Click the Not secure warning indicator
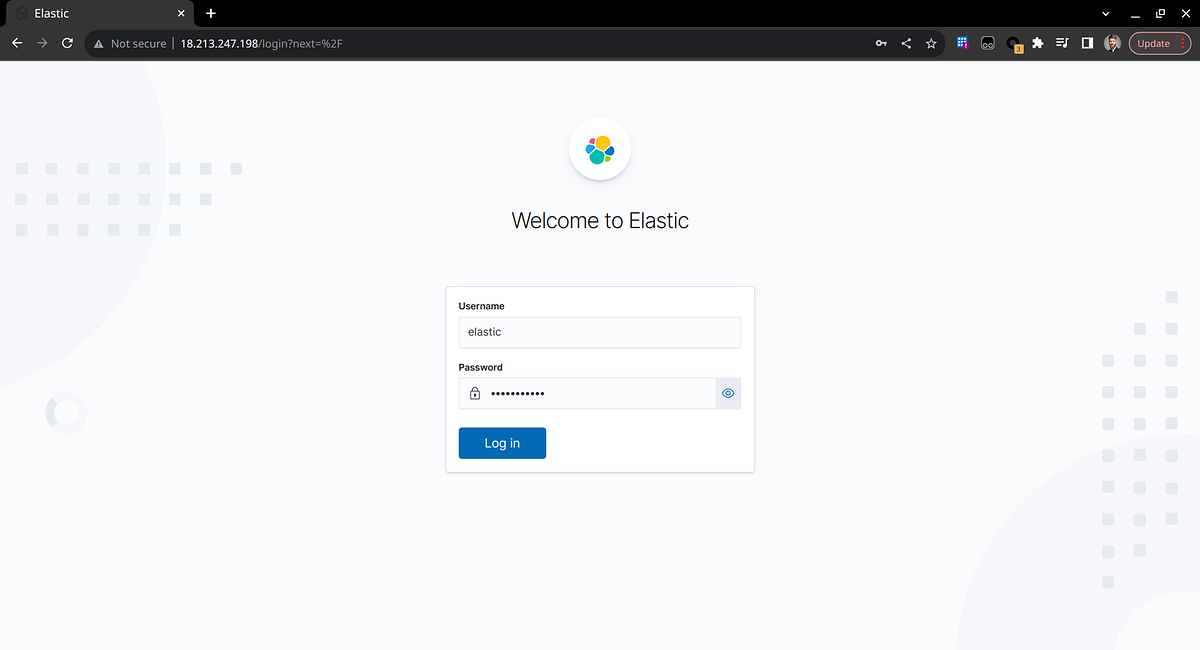Viewport: 1200px width, 650px height. tap(129, 43)
